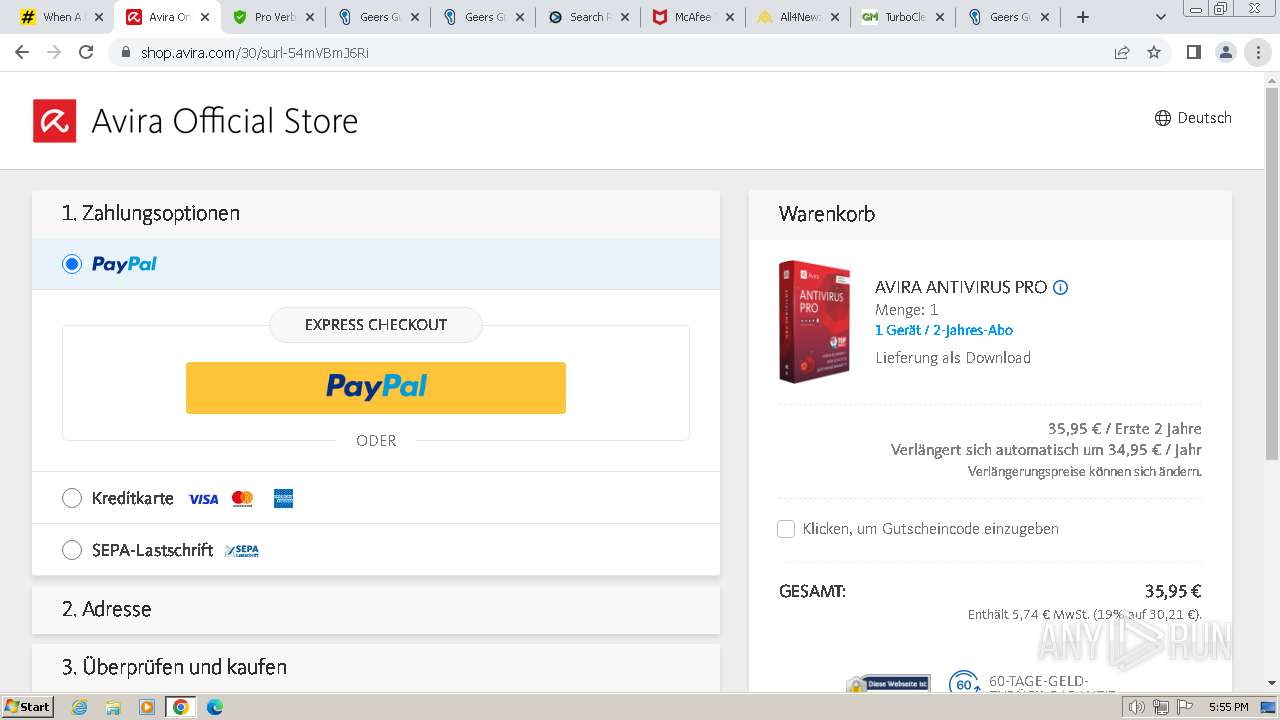Switch to the Pro Verb tab
The height and width of the screenshot is (720, 1280).
[x=273, y=17]
